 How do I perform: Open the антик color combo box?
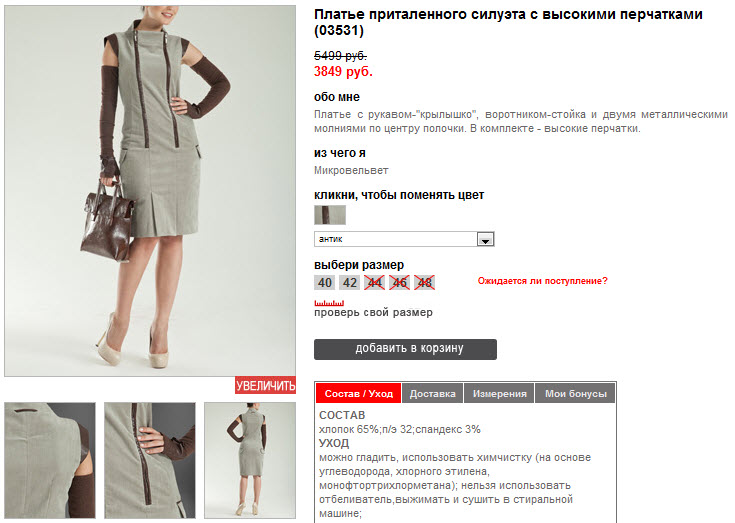coord(404,239)
